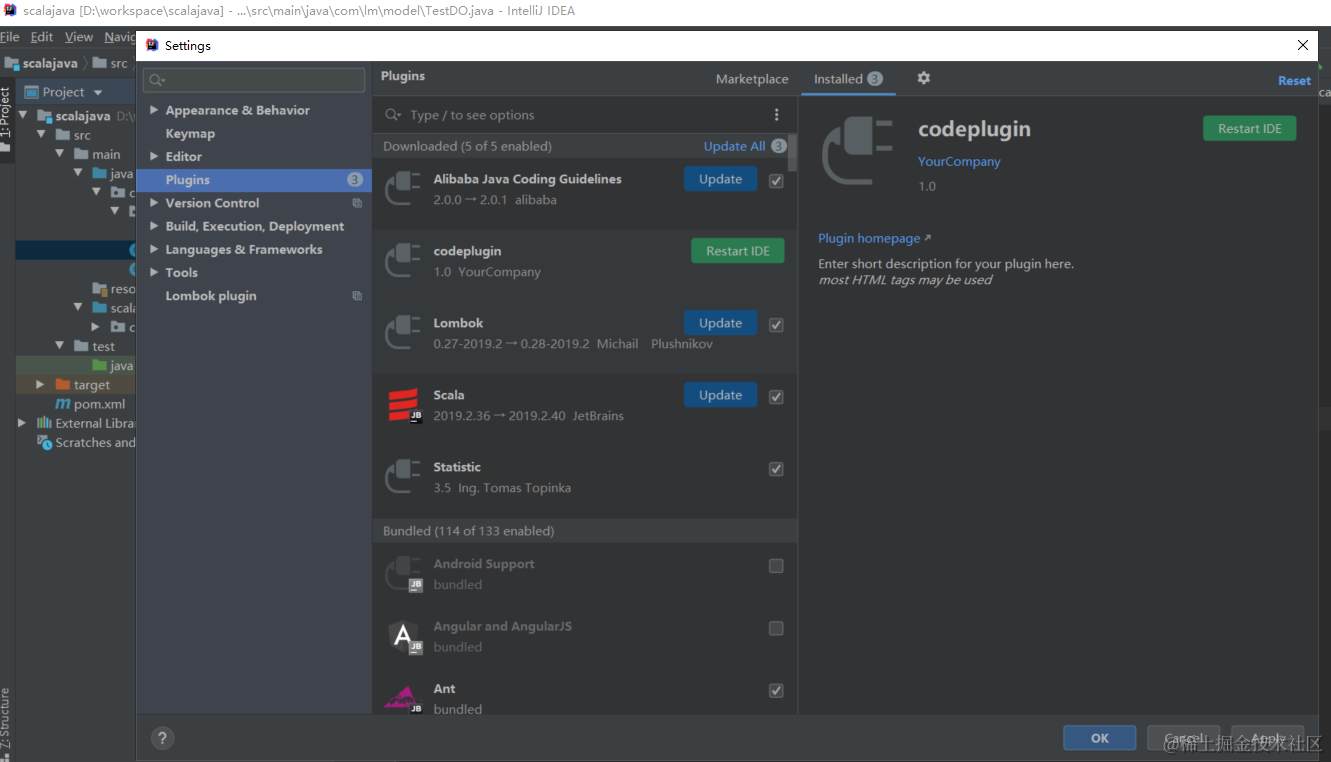The image size is (1331, 762).
Task: Click the scalajava breadcrumb folder icon
Action: (x=12, y=63)
